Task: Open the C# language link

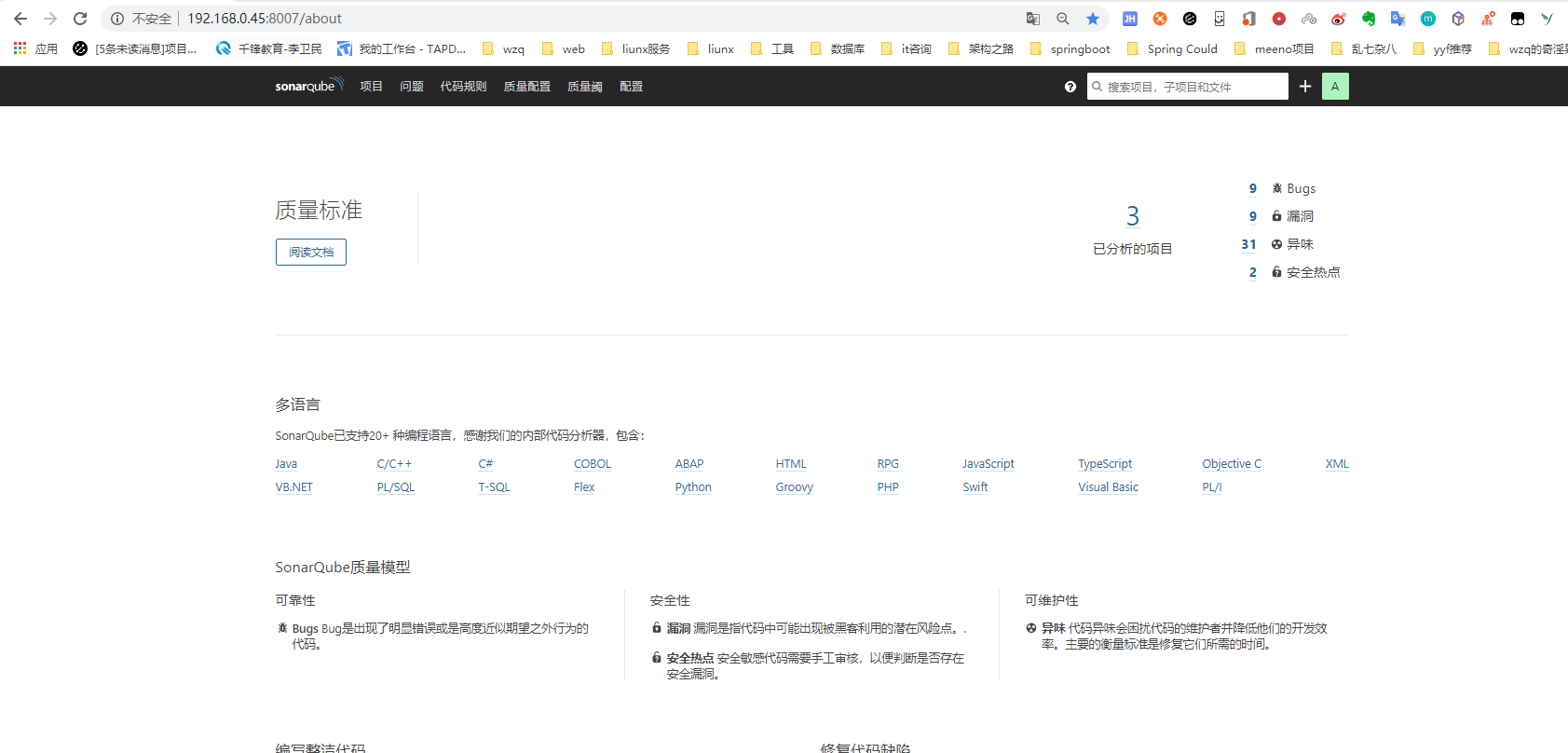Action: tap(485, 464)
